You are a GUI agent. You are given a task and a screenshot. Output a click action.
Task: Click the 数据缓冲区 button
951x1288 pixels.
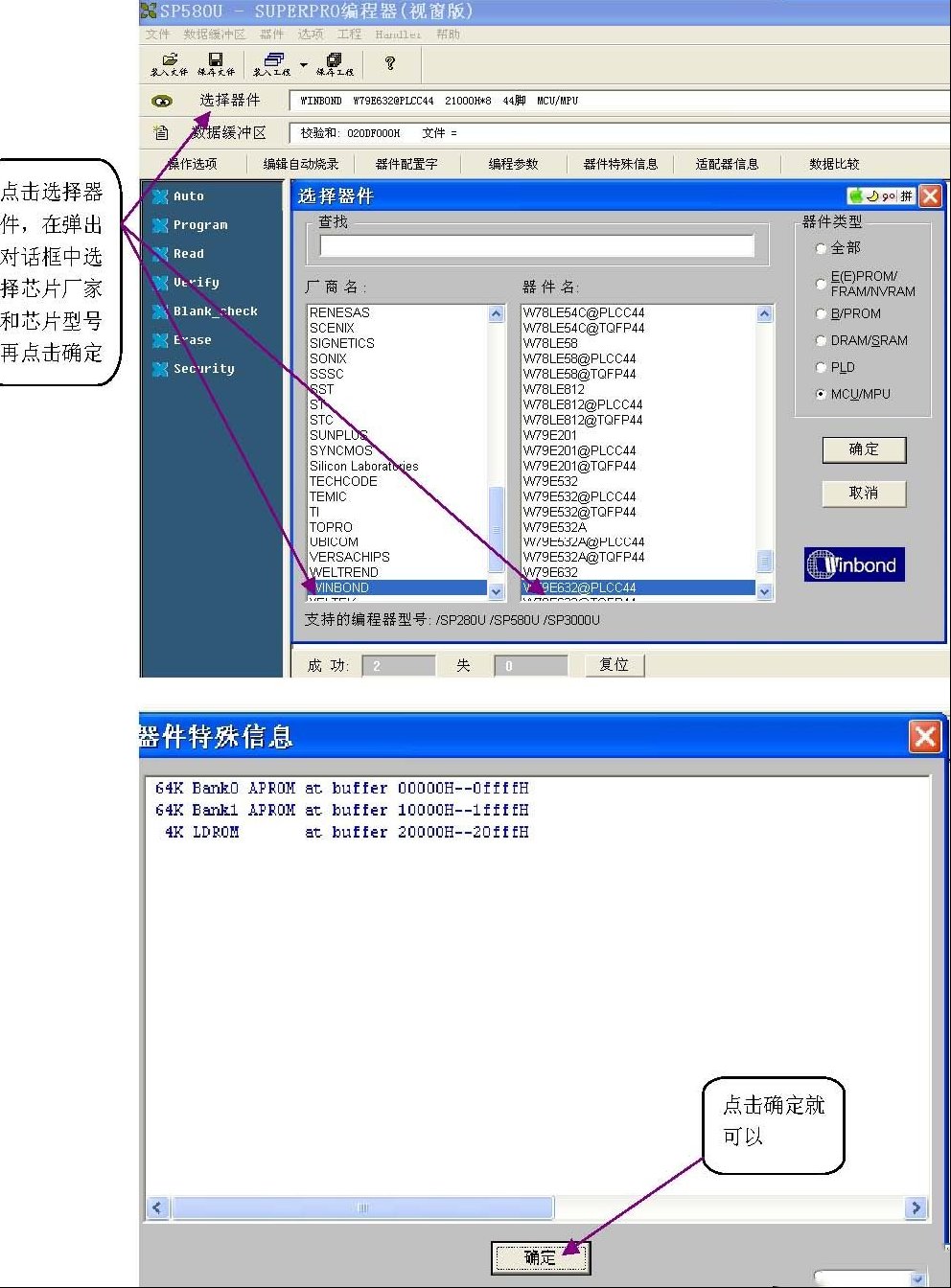click(x=228, y=132)
